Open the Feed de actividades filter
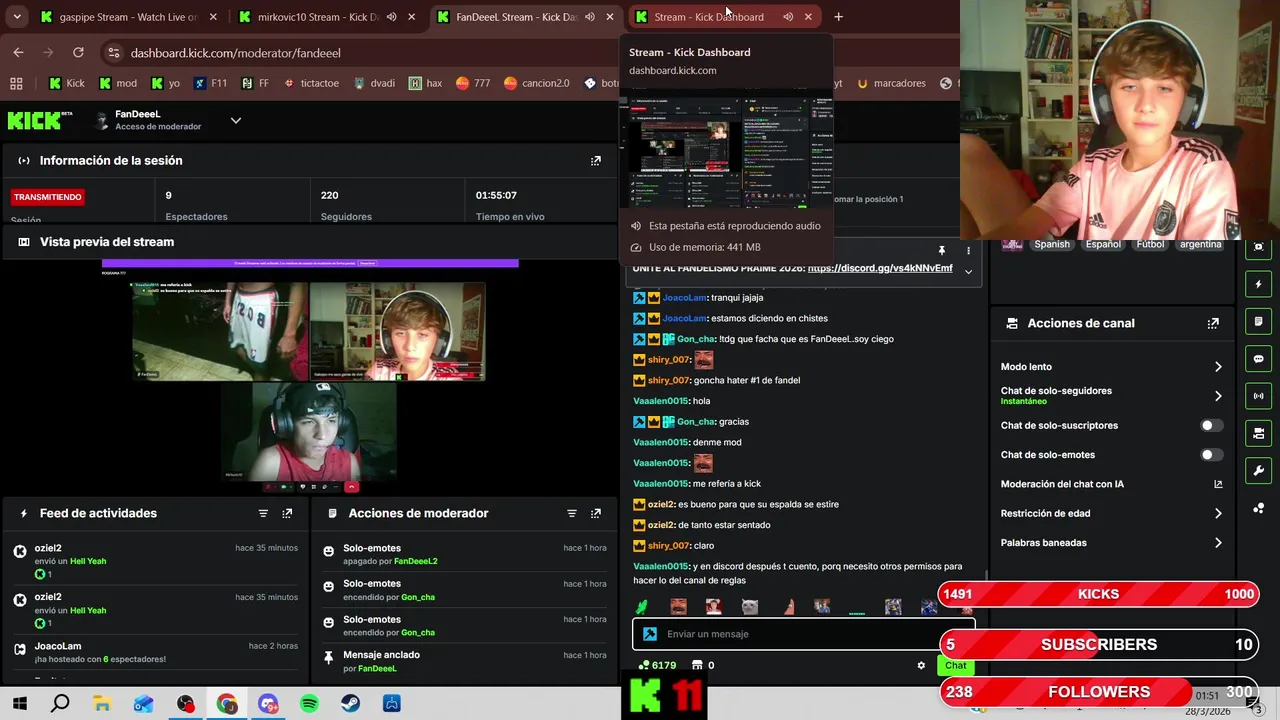This screenshot has width=1280, height=720. pyautogui.click(x=263, y=513)
